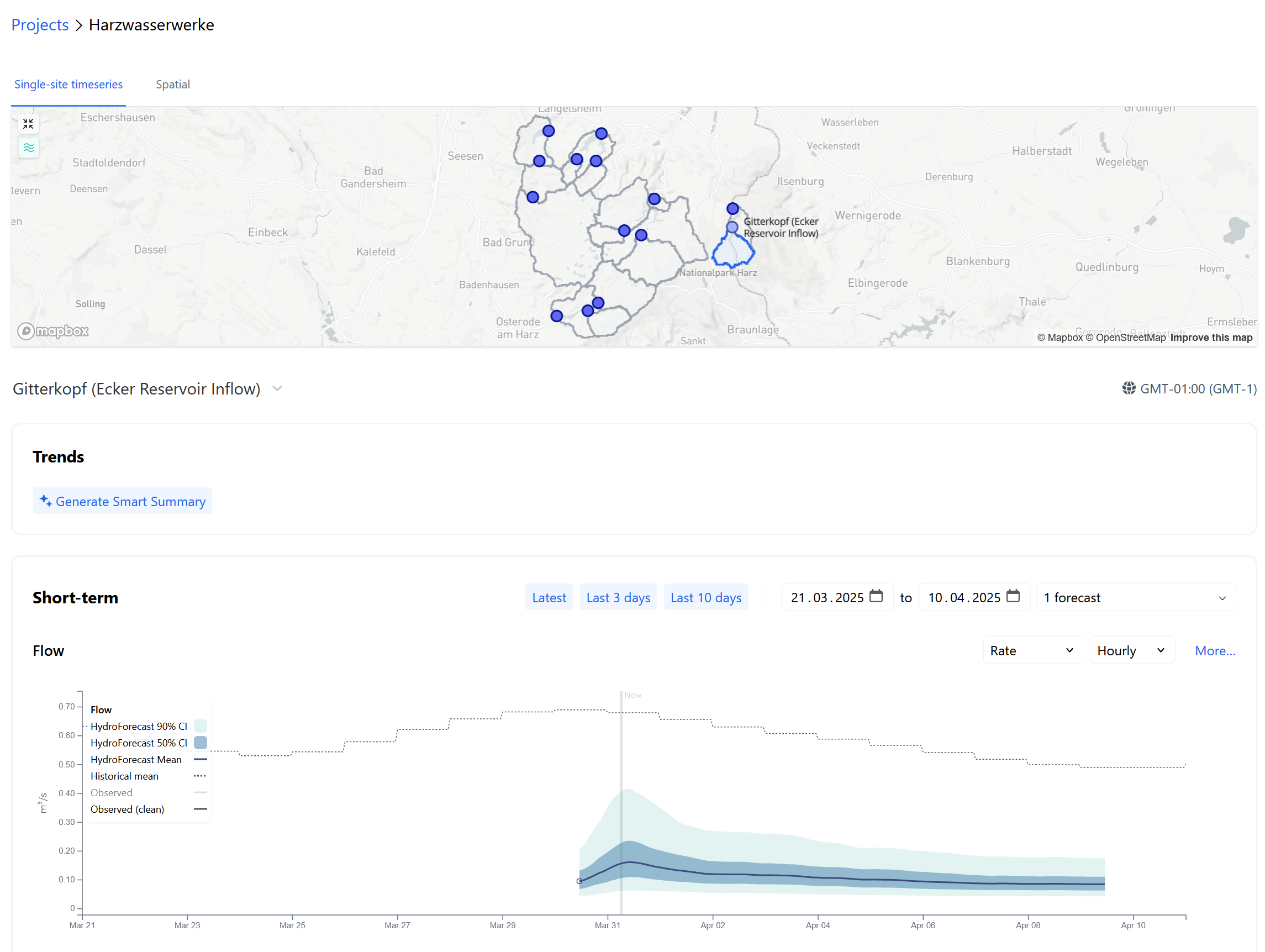This screenshot has width=1265, height=952.
Task: Open the Rate dropdown
Action: pos(1032,650)
